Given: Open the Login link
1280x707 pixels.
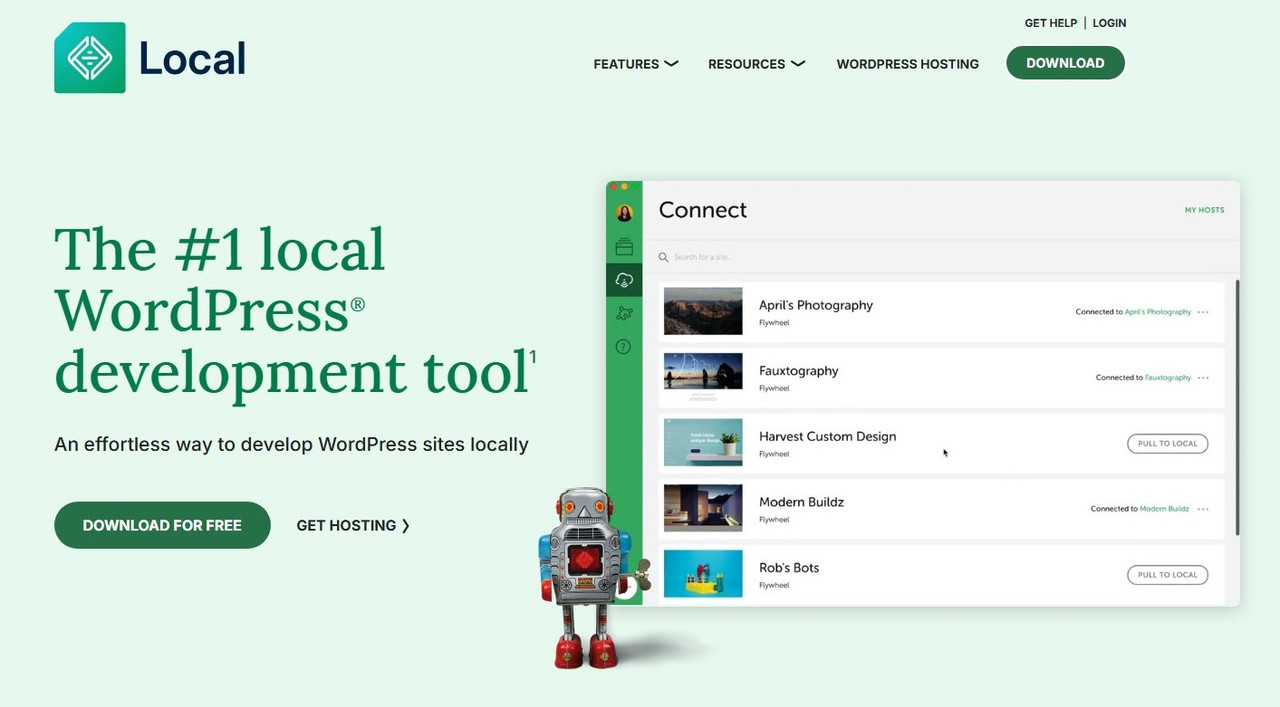Looking at the screenshot, I should [1109, 23].
